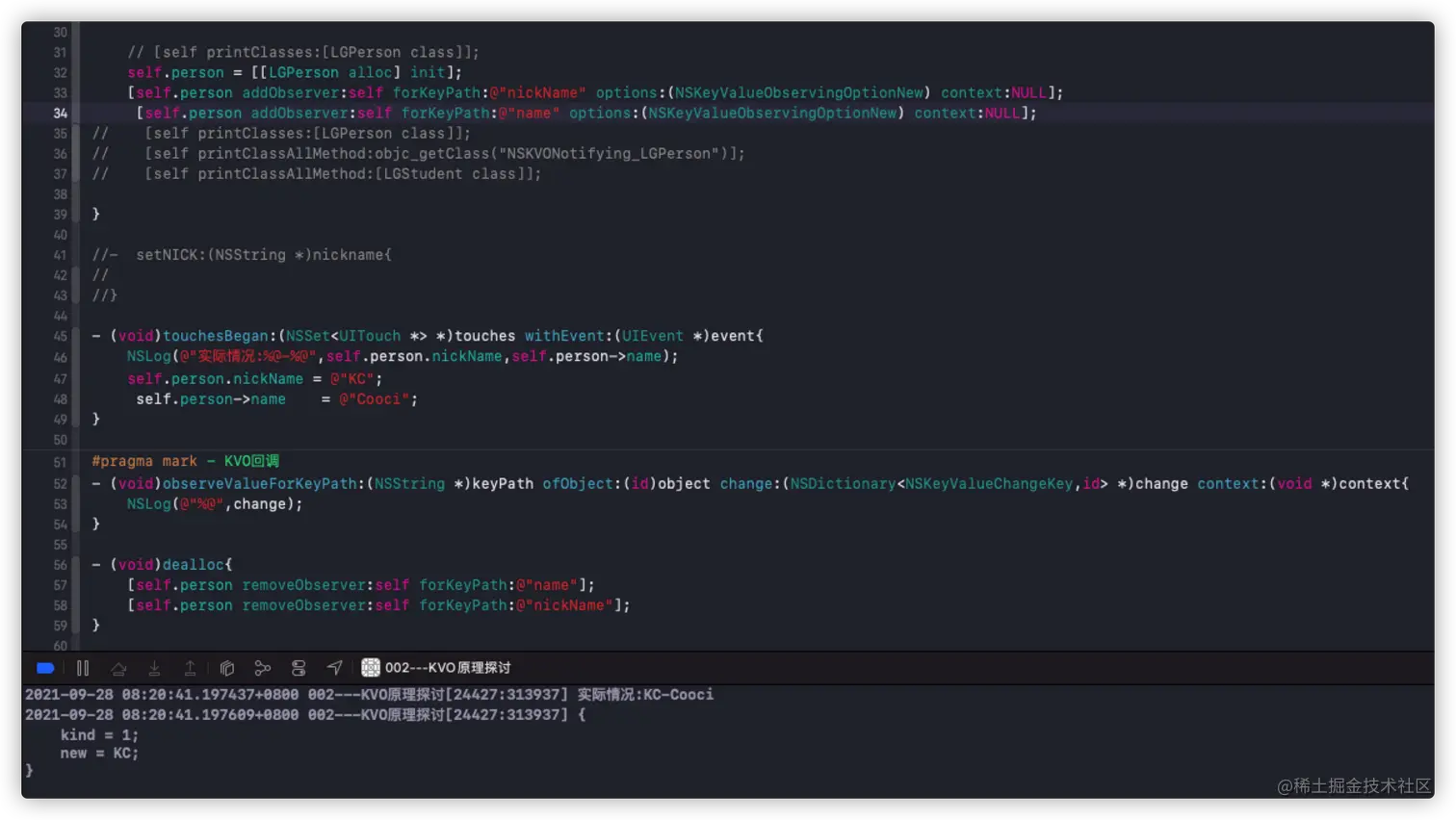Screen dimensions: 1456x820
Task: Pause program execution in debug bar
Action: (83, 668)
